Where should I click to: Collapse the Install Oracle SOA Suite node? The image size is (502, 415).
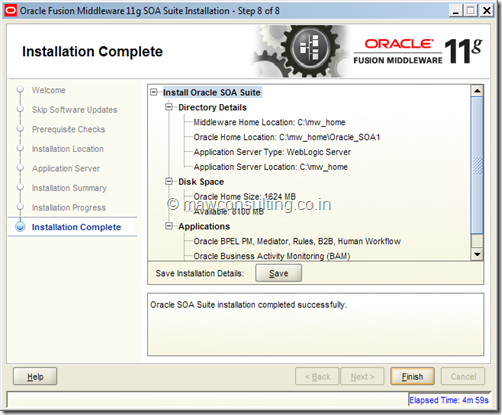[154, 92]
